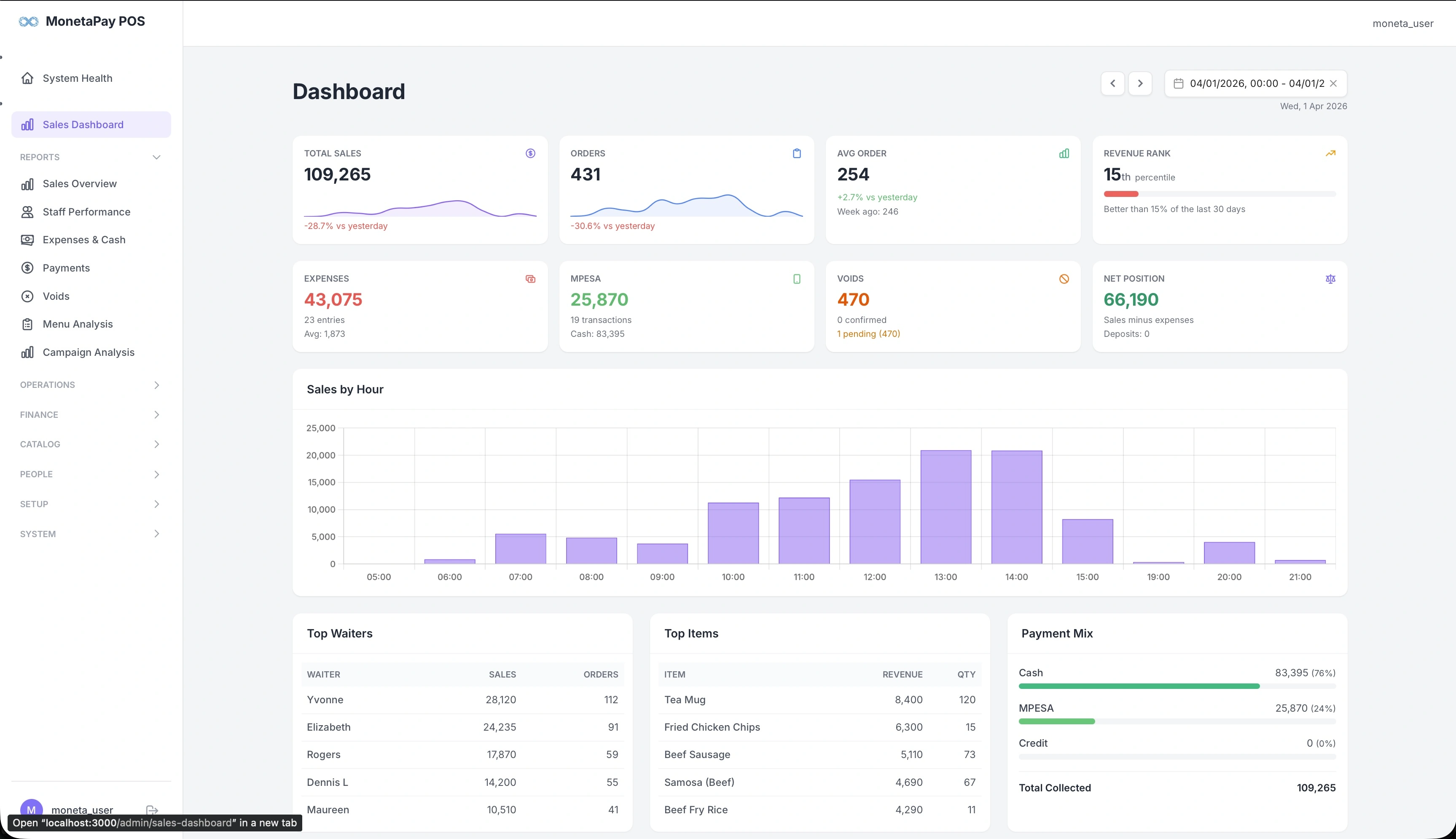1456x839 pixels.
Task: Click the Voids card prohibition icon
Action: (x=1064, y=279)
